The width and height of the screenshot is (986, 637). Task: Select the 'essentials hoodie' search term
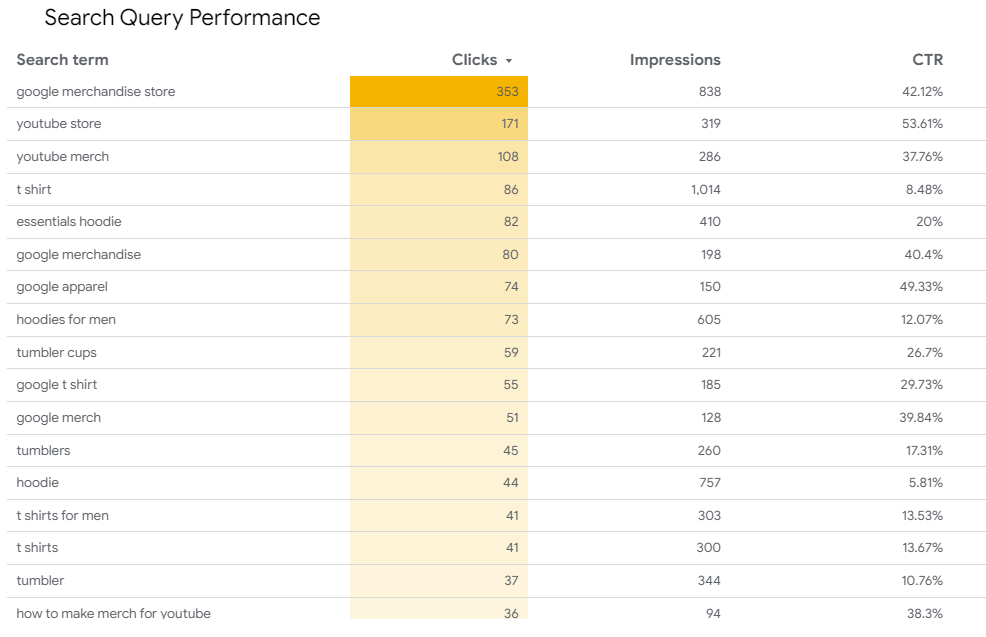click(x=69, y=222)
